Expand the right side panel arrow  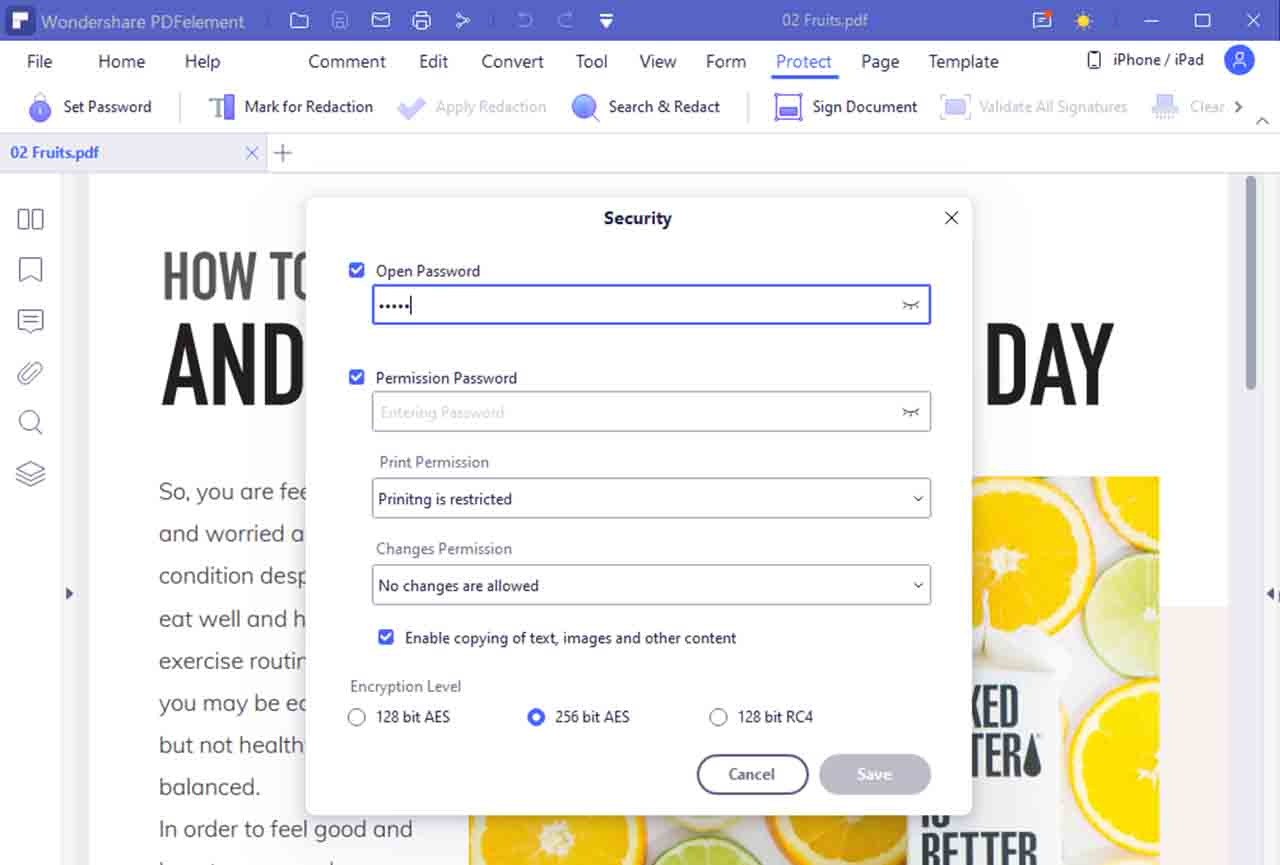(x=1271, y=593)
